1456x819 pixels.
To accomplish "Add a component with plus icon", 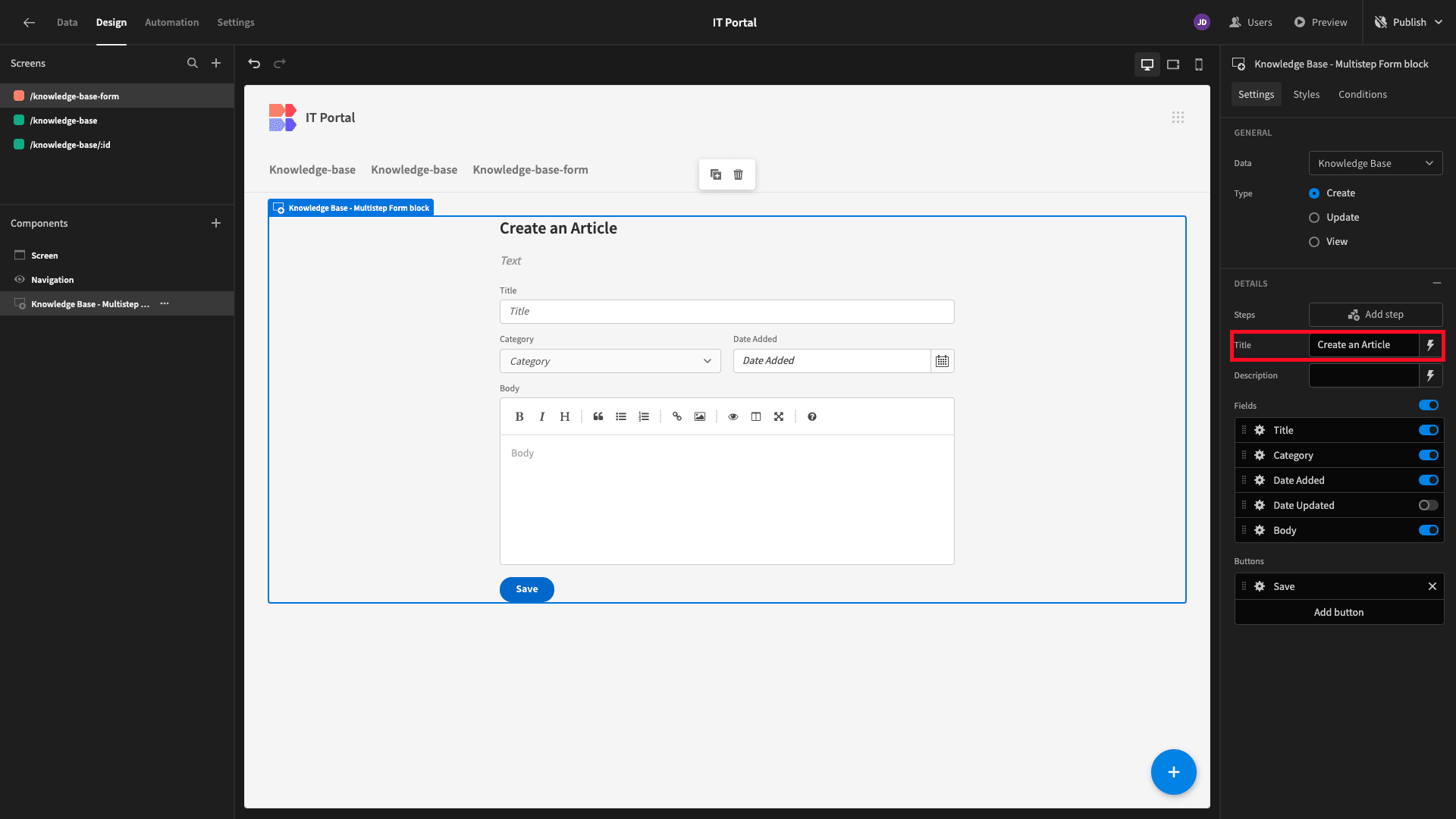I will 216,223.
